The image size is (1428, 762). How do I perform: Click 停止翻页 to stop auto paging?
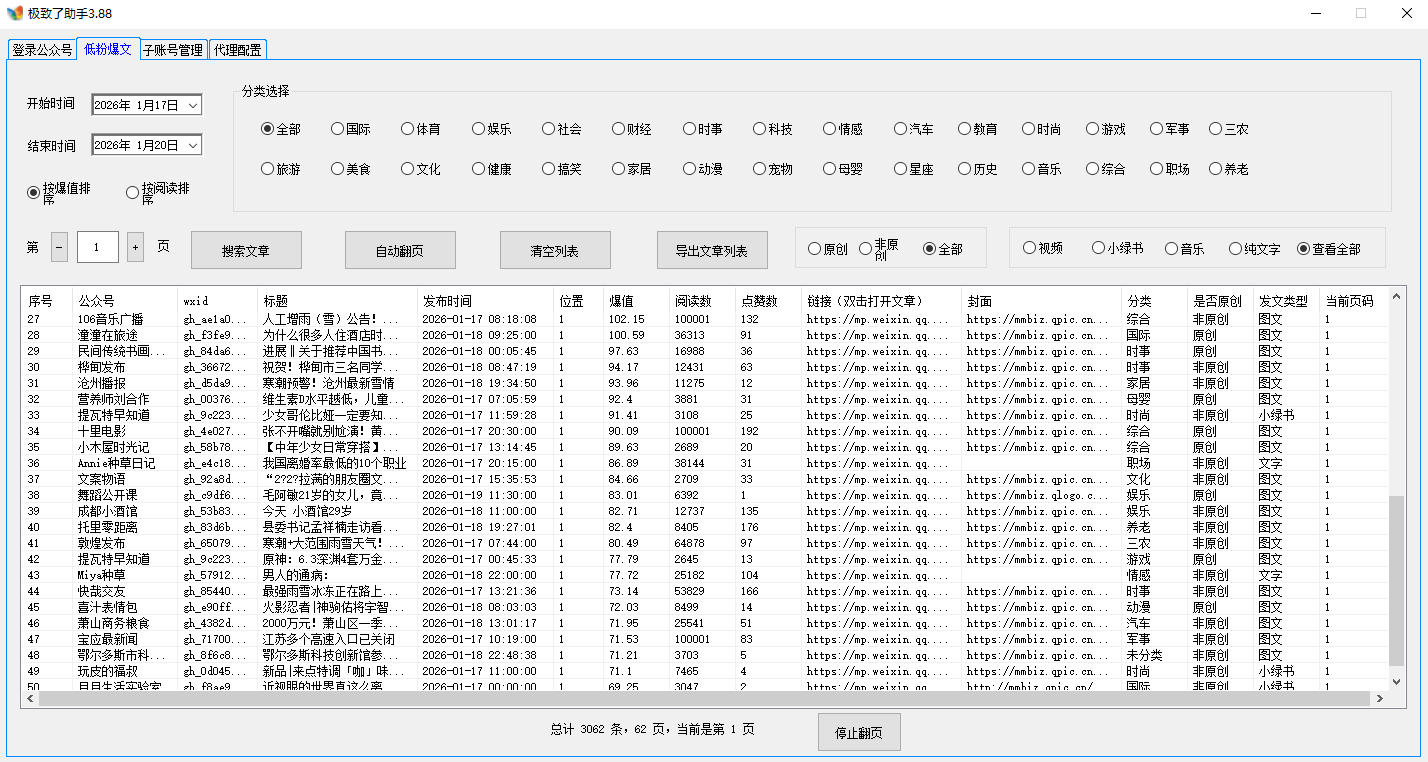coord(859,732)
